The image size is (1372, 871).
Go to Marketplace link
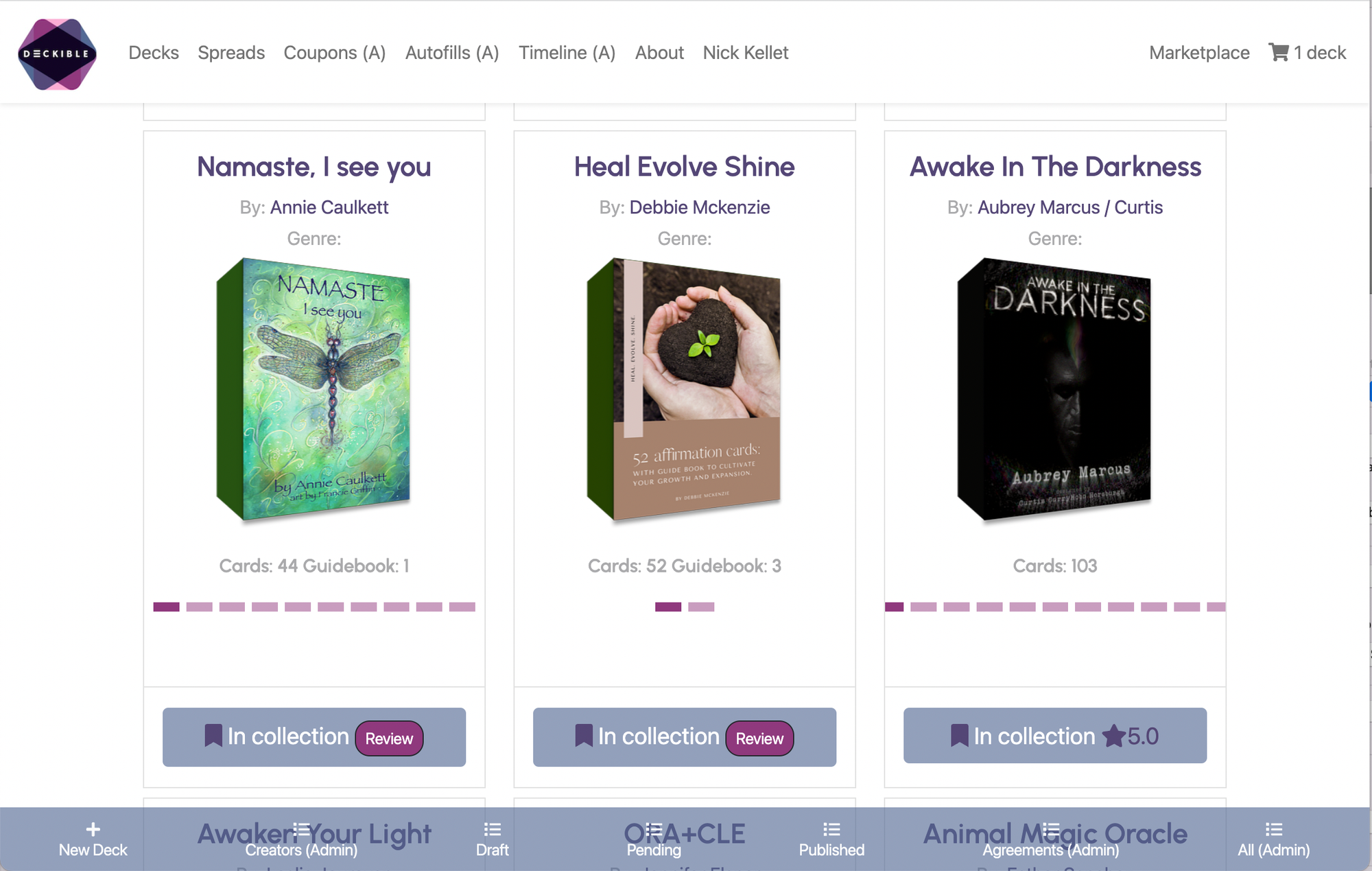click(1199, 53)
